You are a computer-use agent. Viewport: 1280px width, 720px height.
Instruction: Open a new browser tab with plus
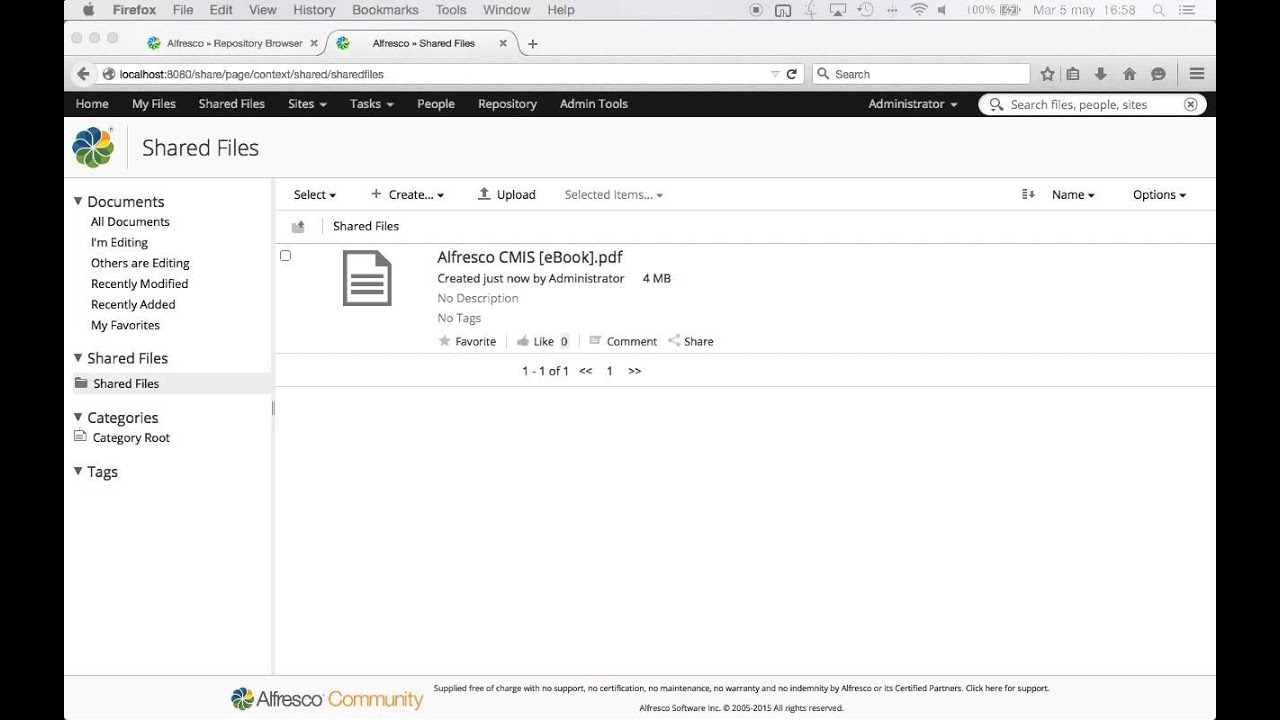[533, 44]
